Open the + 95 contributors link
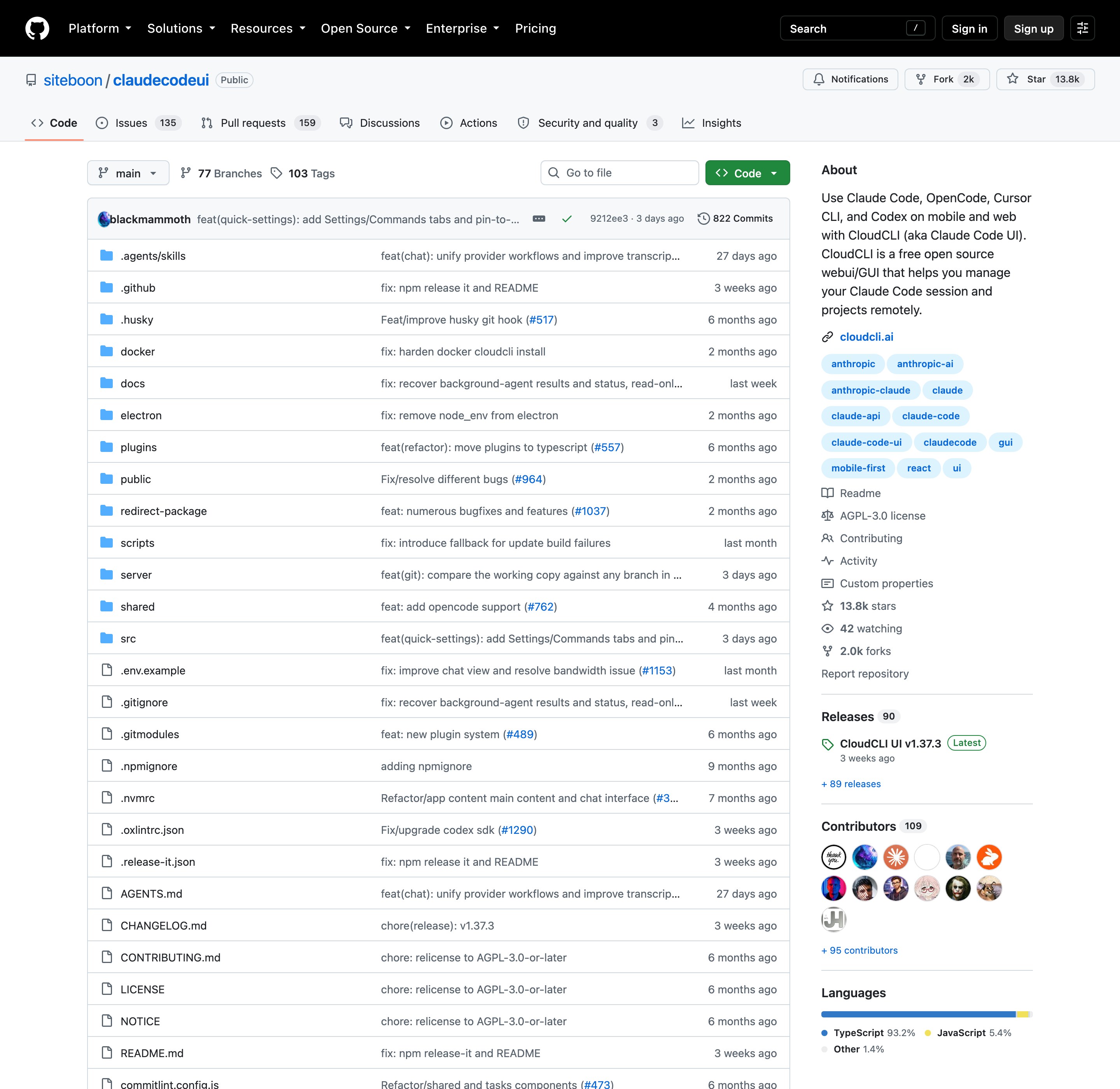 point(859,950)
